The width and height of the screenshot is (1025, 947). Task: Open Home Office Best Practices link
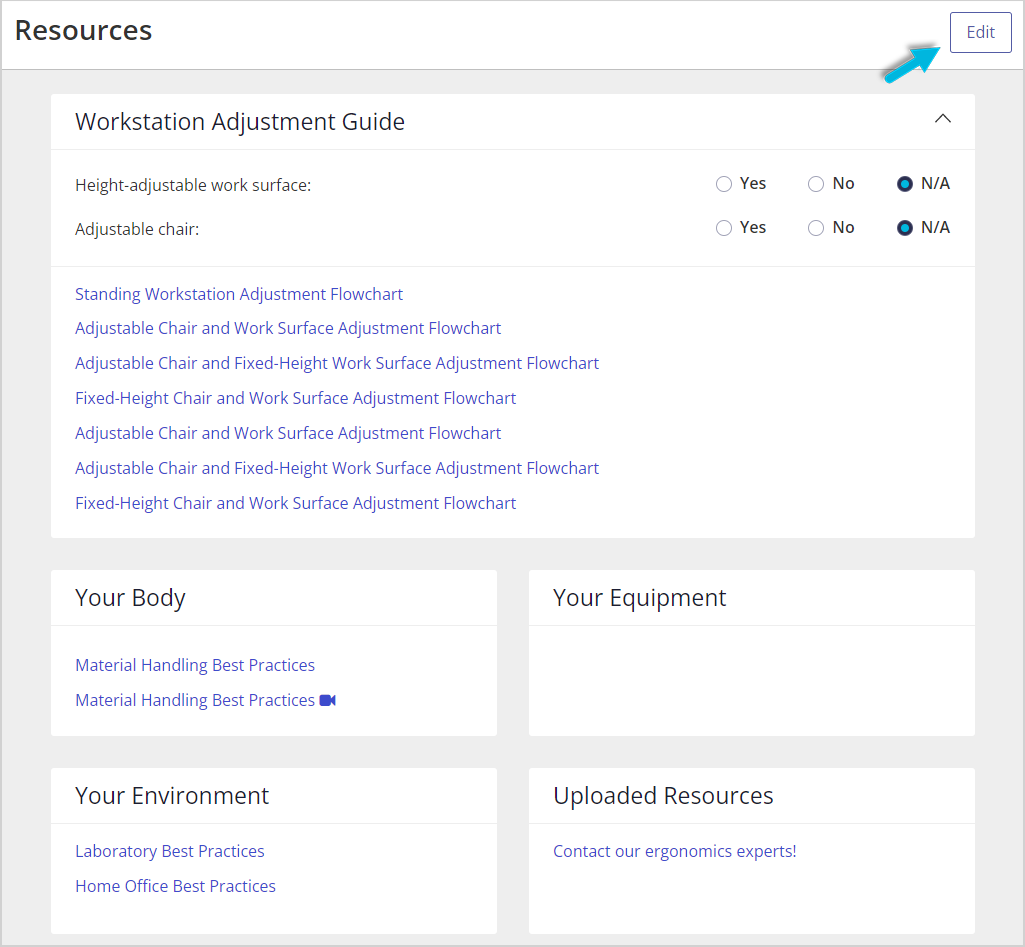(x=175, y=887)
